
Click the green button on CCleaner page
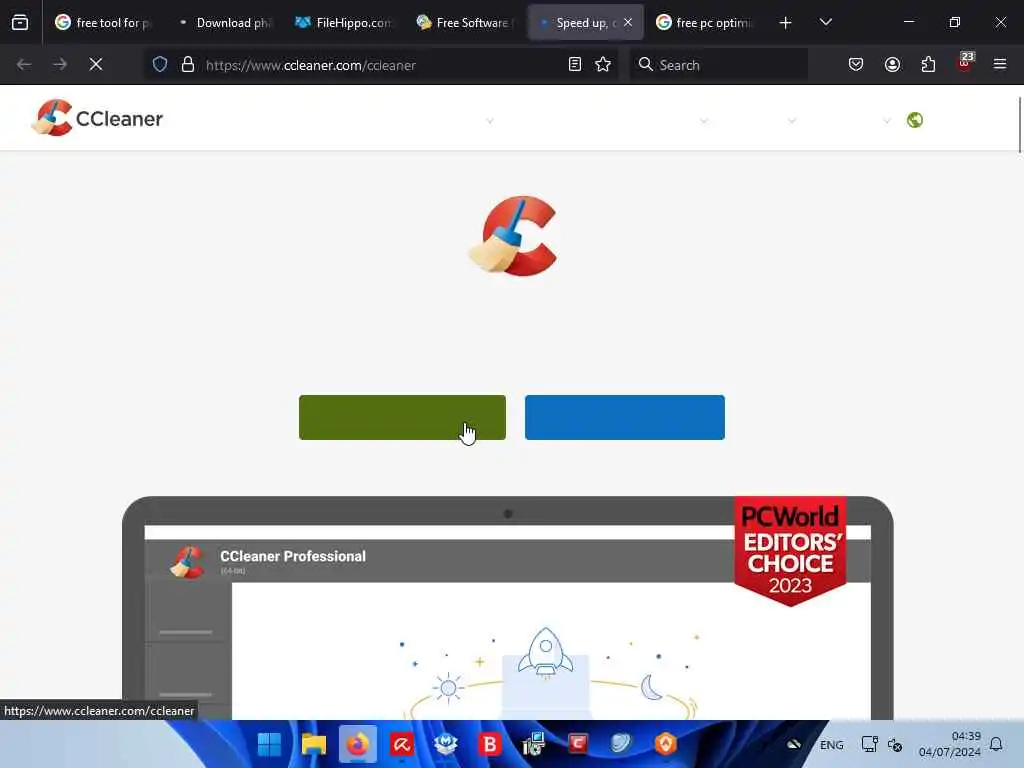point(402,417)
